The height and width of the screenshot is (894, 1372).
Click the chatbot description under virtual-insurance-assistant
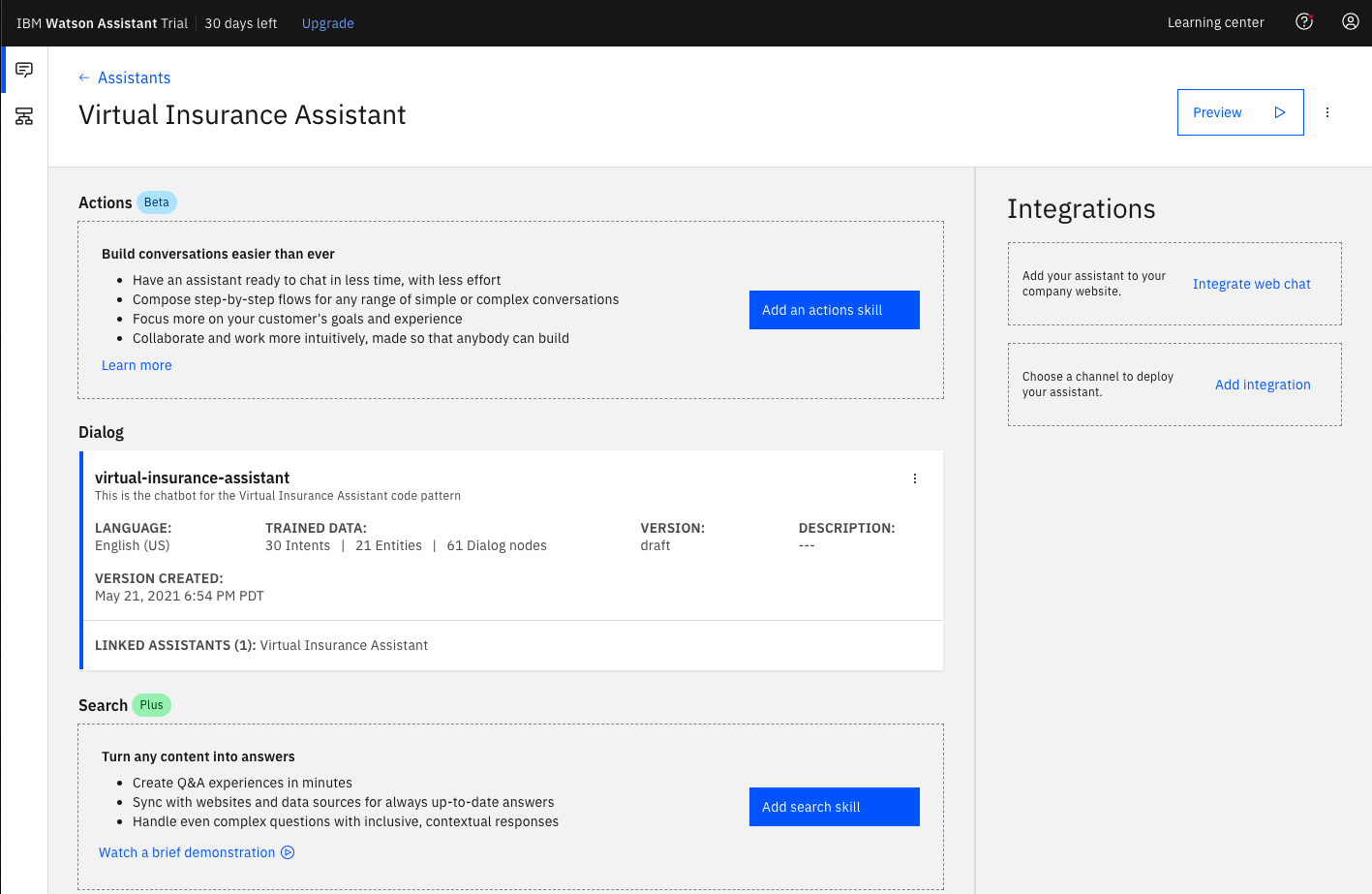(x=278, y=496)
